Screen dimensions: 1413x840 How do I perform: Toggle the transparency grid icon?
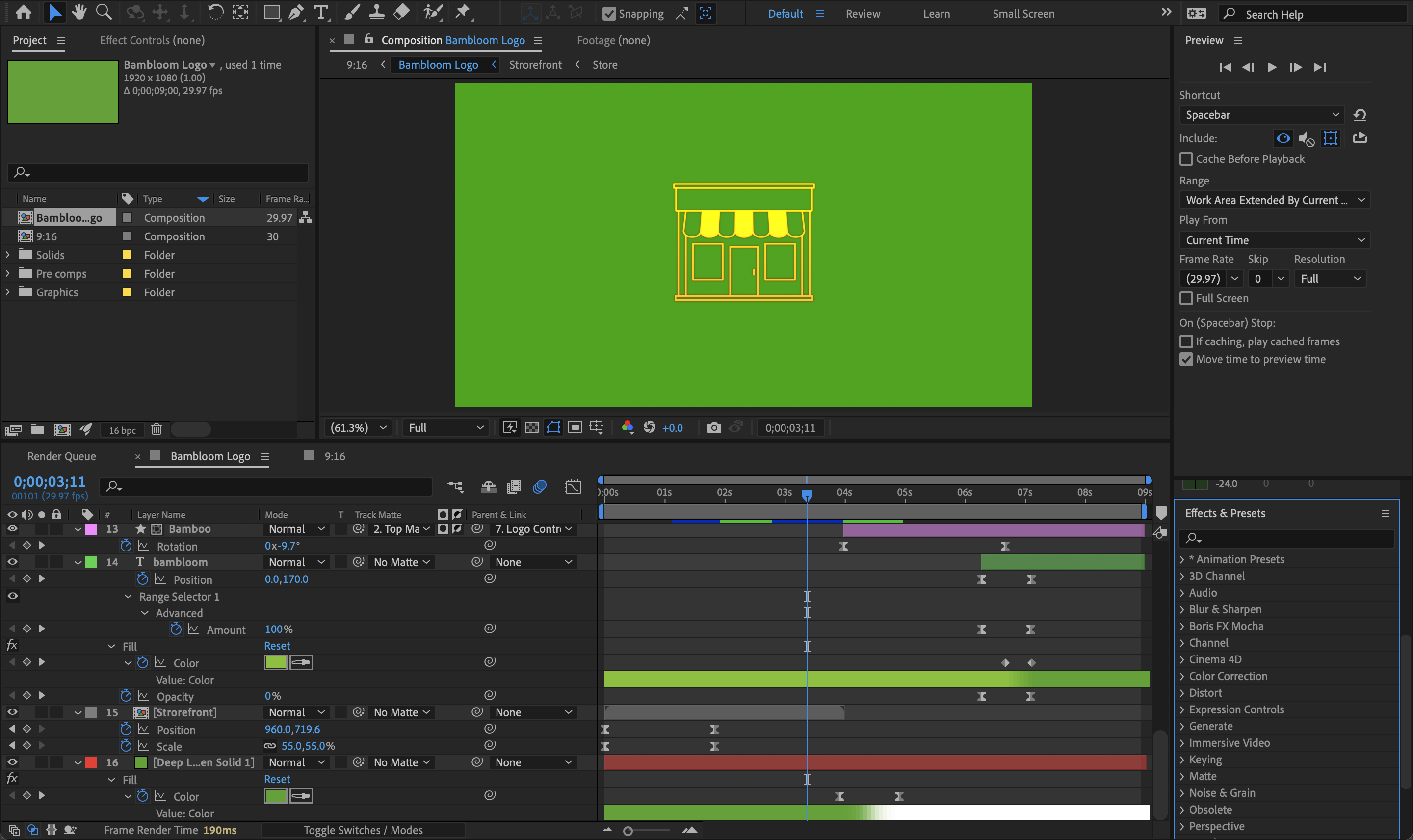(531, 427)
